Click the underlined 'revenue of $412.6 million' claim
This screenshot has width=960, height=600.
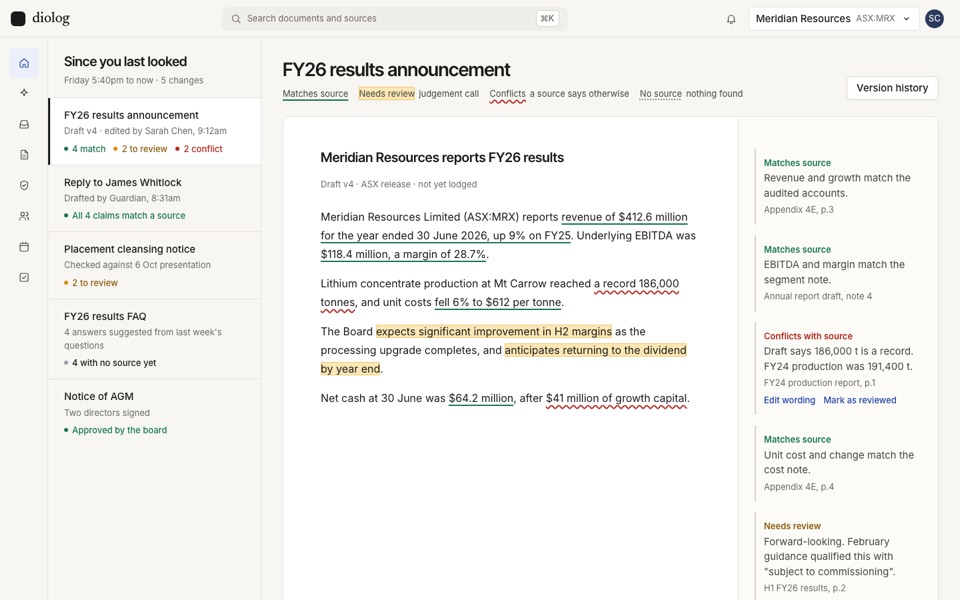pyautogui.click(x=624, y=217)
